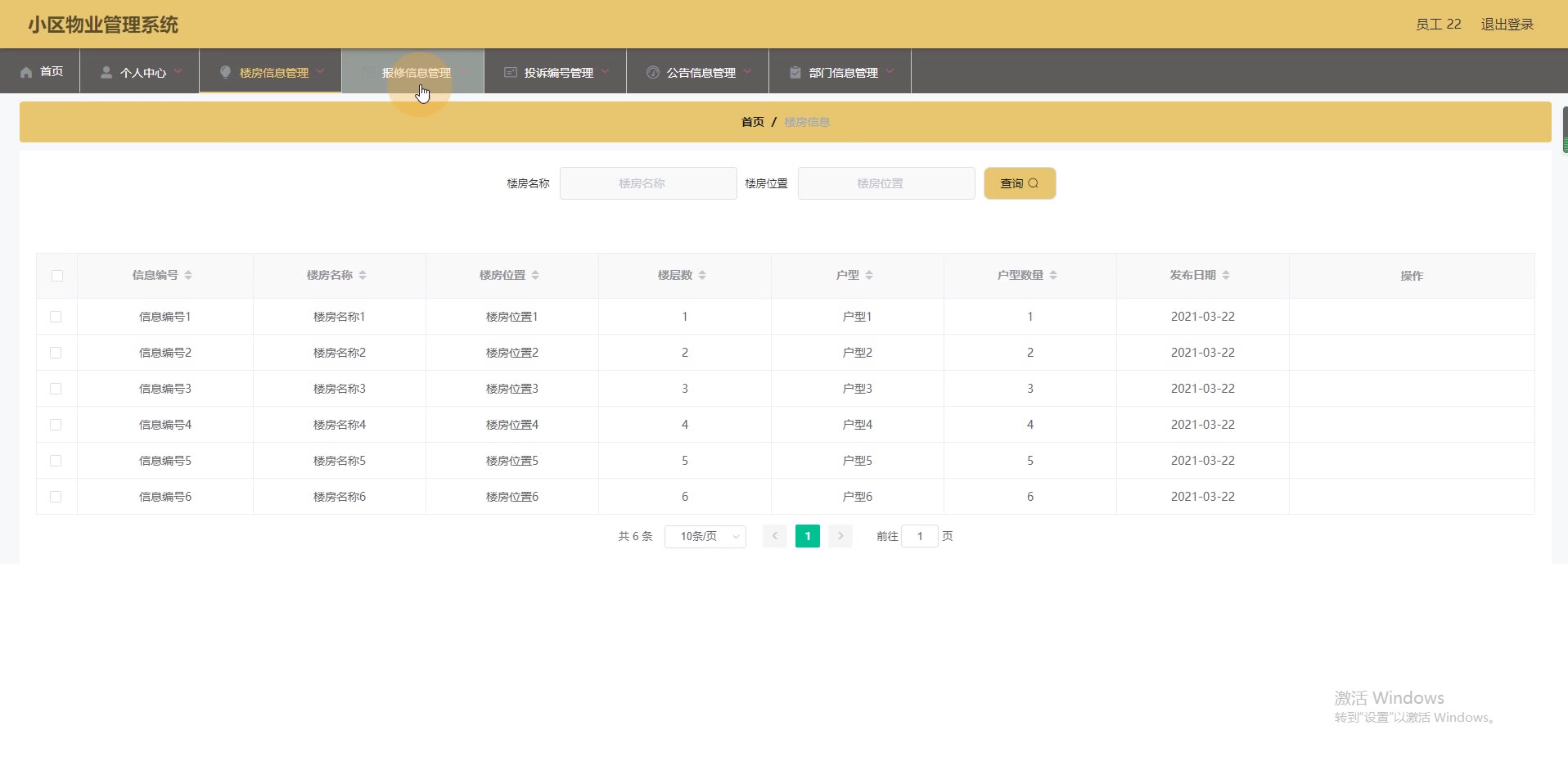The height and width of the screenshot is (766, 1568).
Task: Select the checkbox for row 信息编号4
Action: pos(56,425)
